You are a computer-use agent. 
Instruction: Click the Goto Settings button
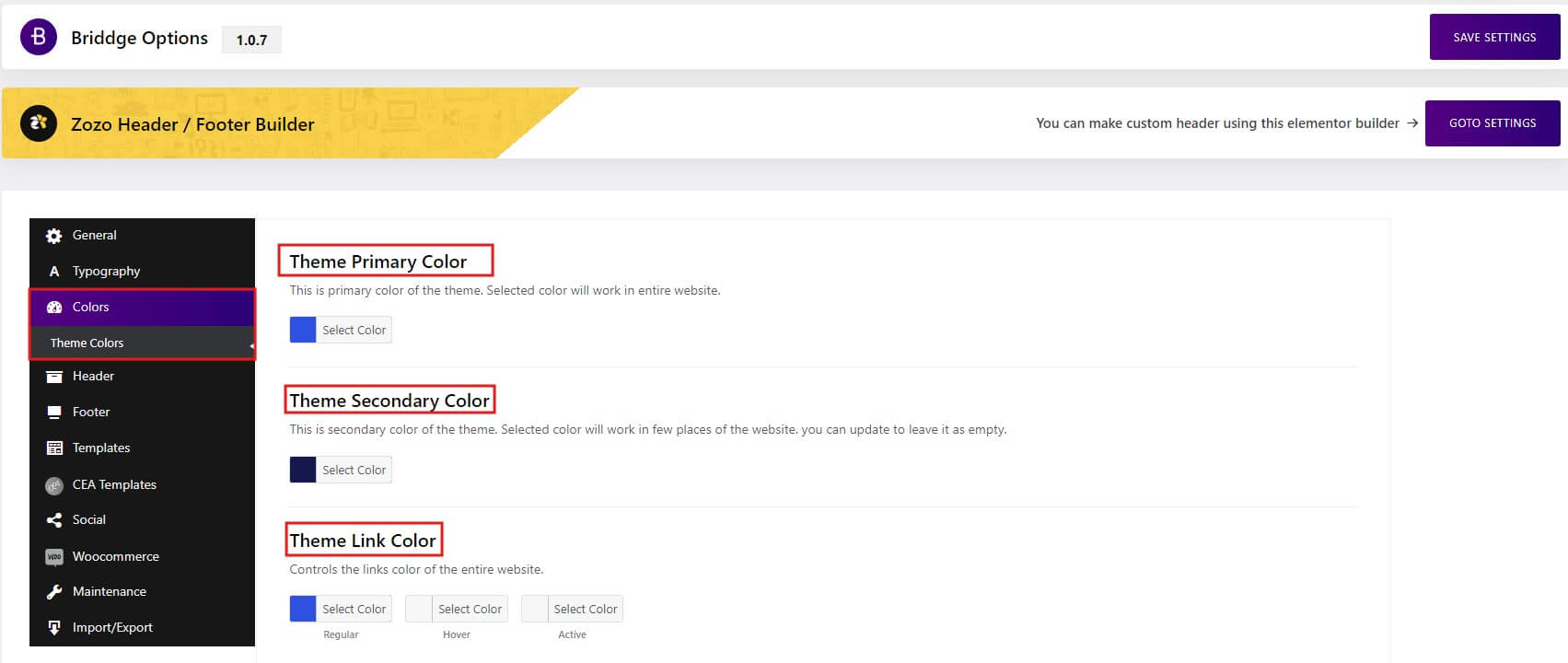click(1492, 123)
